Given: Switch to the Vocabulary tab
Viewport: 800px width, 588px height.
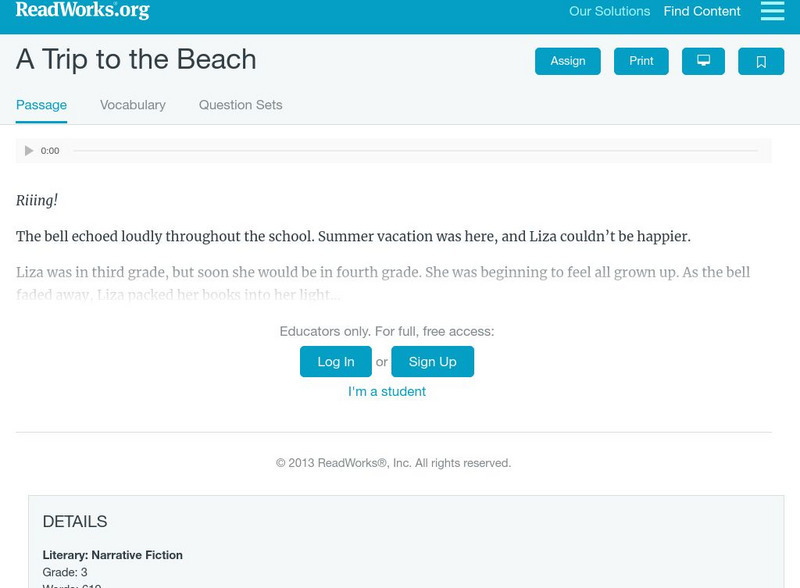Looking at the screenshot, I should [133, 105].
